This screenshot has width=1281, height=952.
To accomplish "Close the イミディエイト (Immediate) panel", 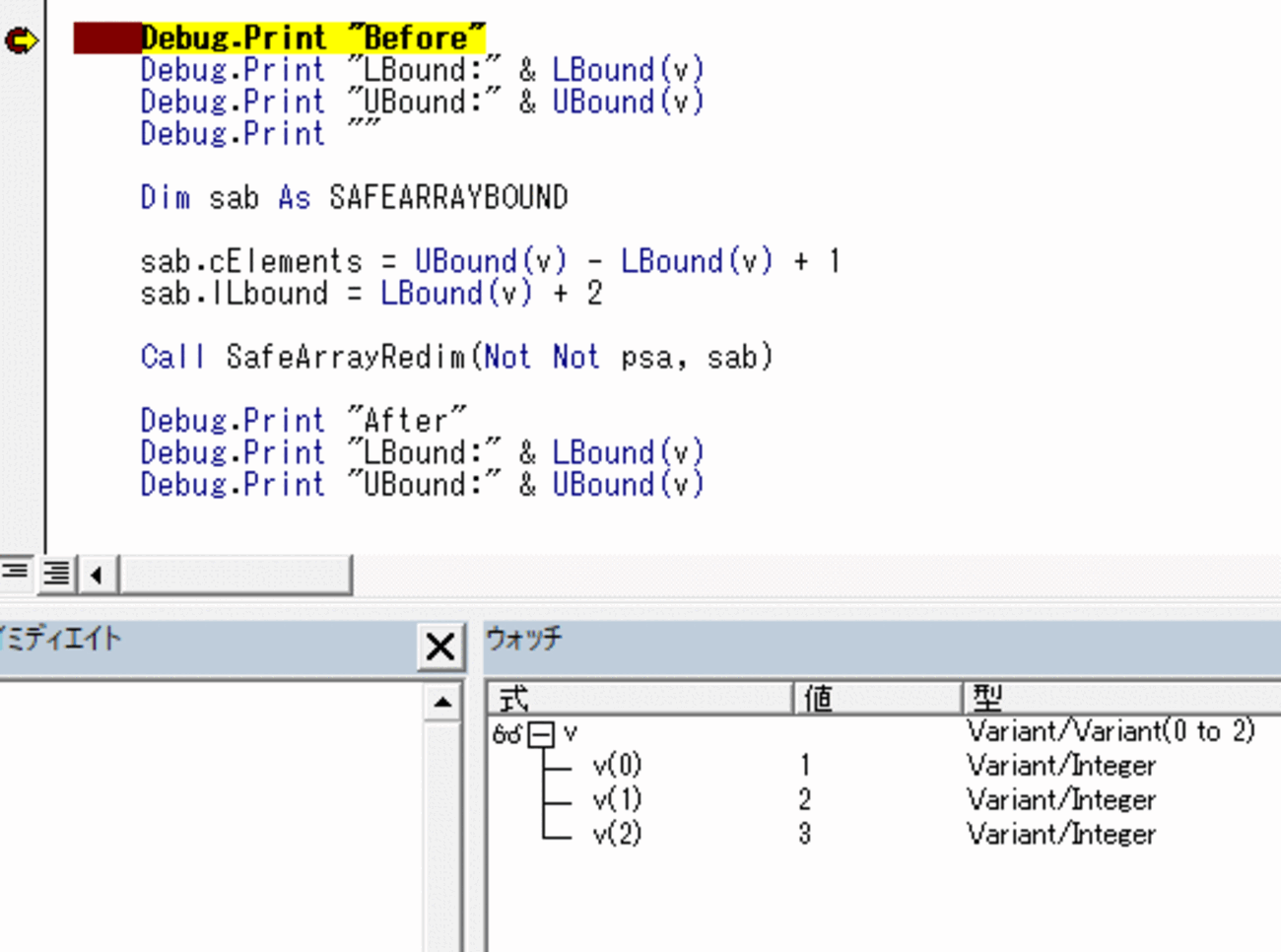I will 440,646.
